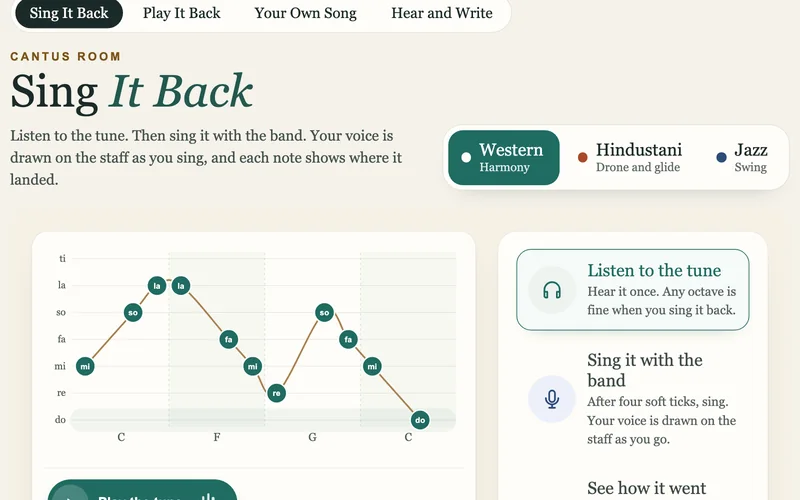Viewport: 800px width, 500px height.
Task: Click the equalizer bars icon on the play button
Action: [x=208, y=496]
